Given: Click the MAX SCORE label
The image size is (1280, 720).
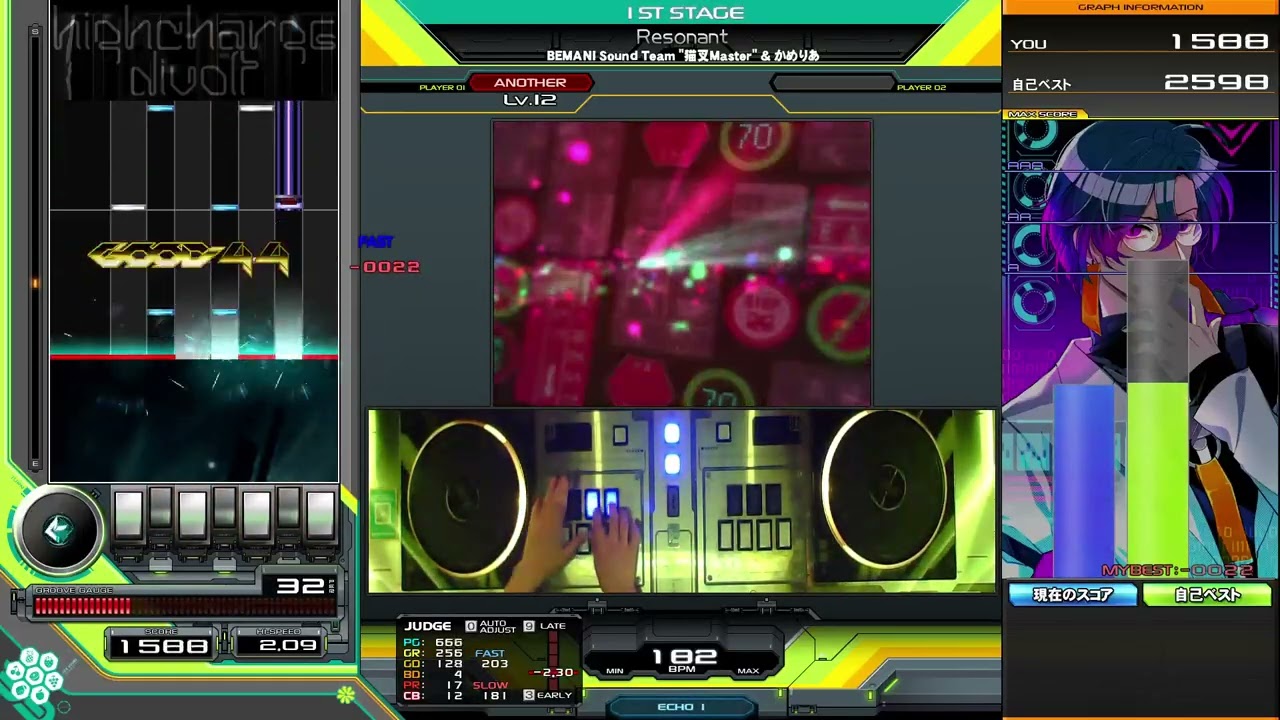Looking at the screenshot, I should (1042, 114).
